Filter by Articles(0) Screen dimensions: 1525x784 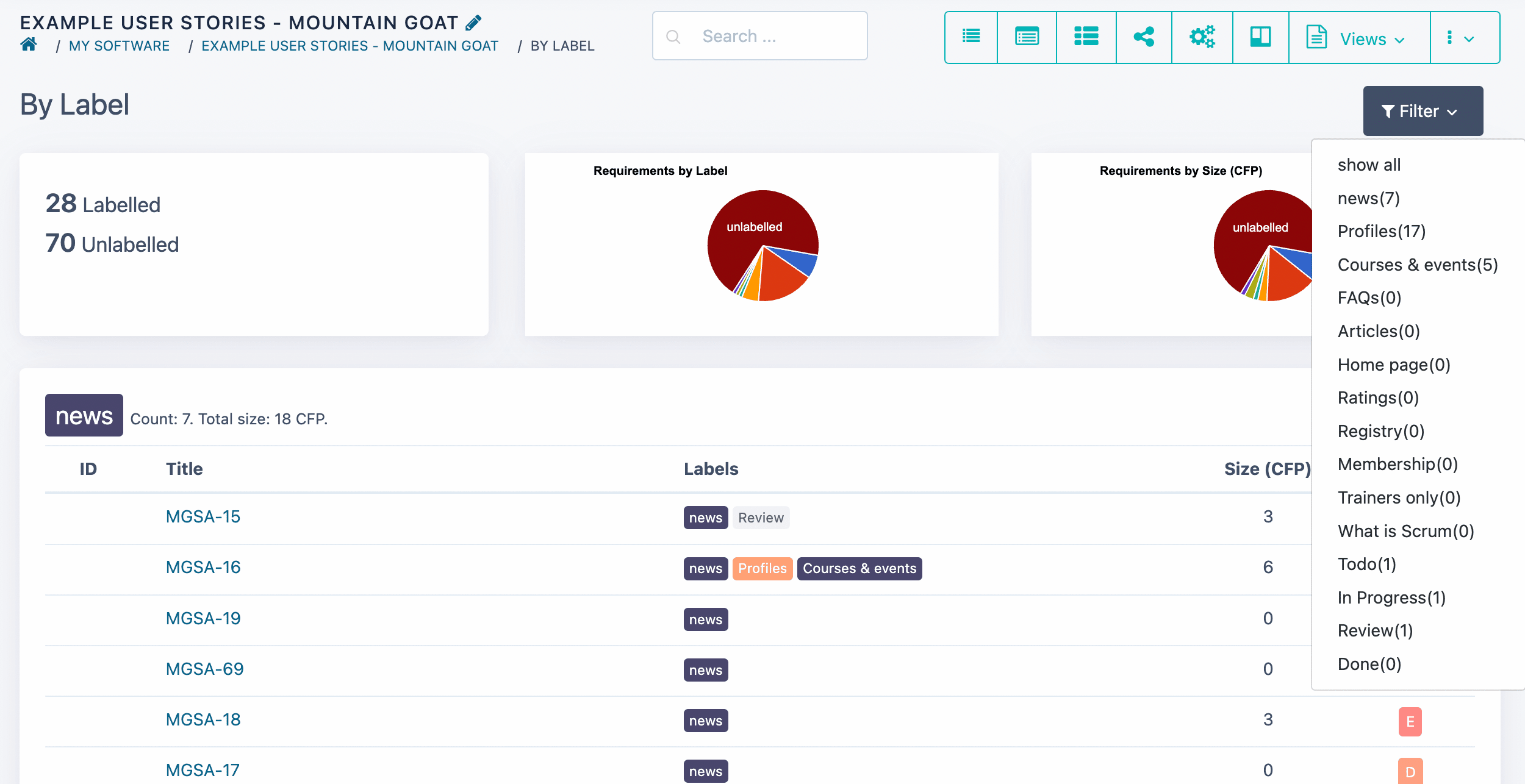pos(1379,331)
